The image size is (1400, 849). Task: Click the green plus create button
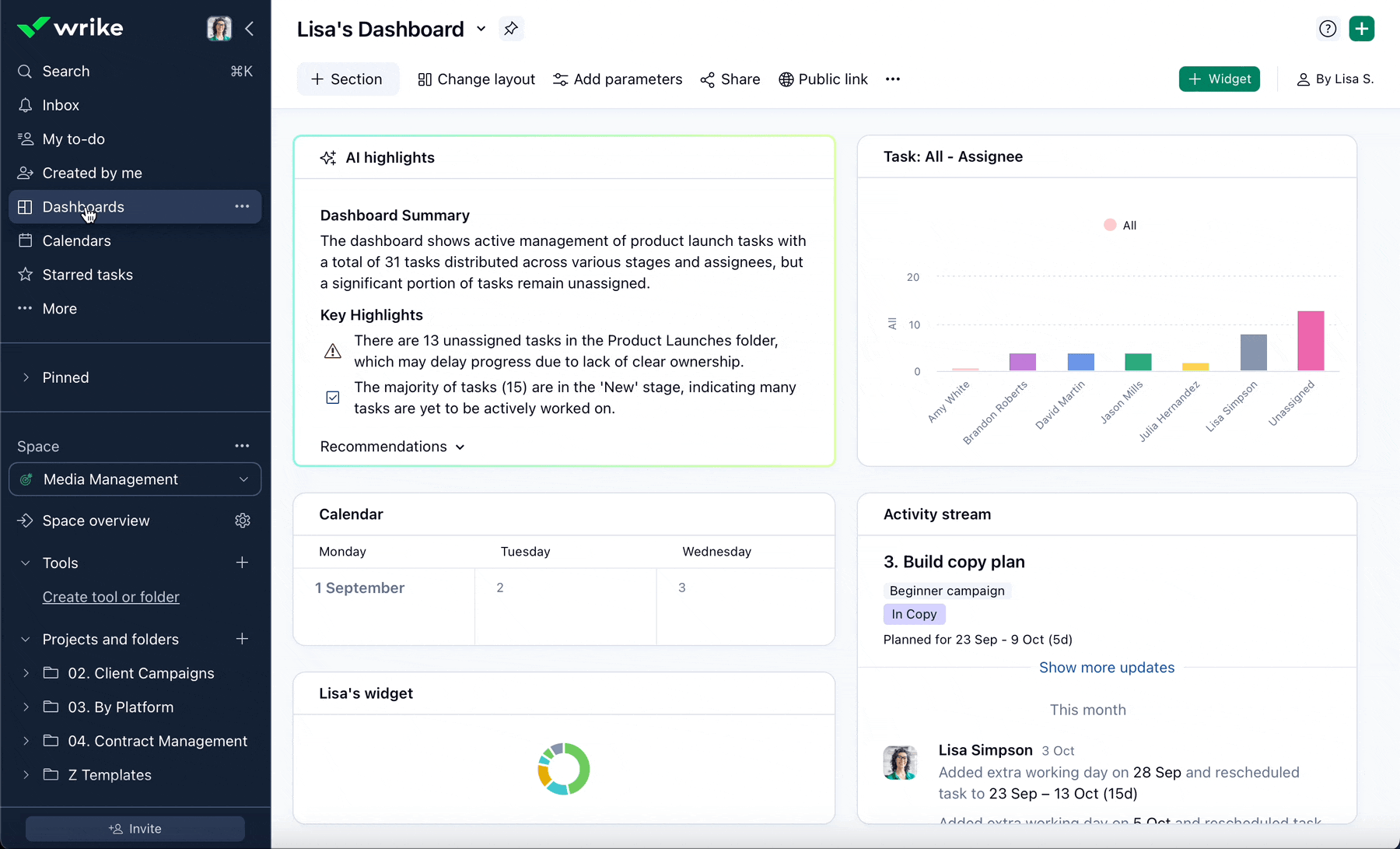point(1361,29)
